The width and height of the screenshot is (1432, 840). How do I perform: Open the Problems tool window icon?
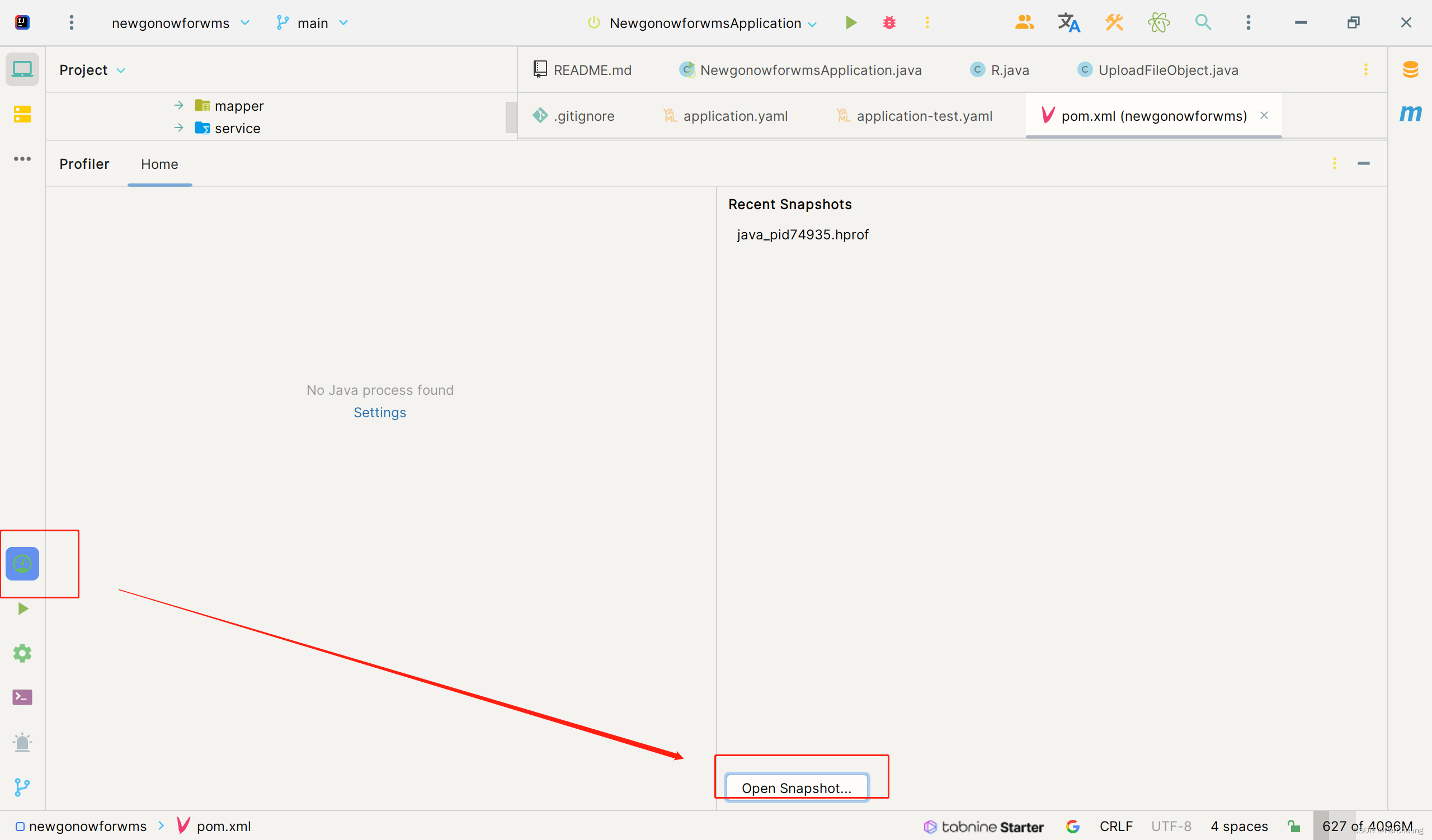click(x=22, y=742)
